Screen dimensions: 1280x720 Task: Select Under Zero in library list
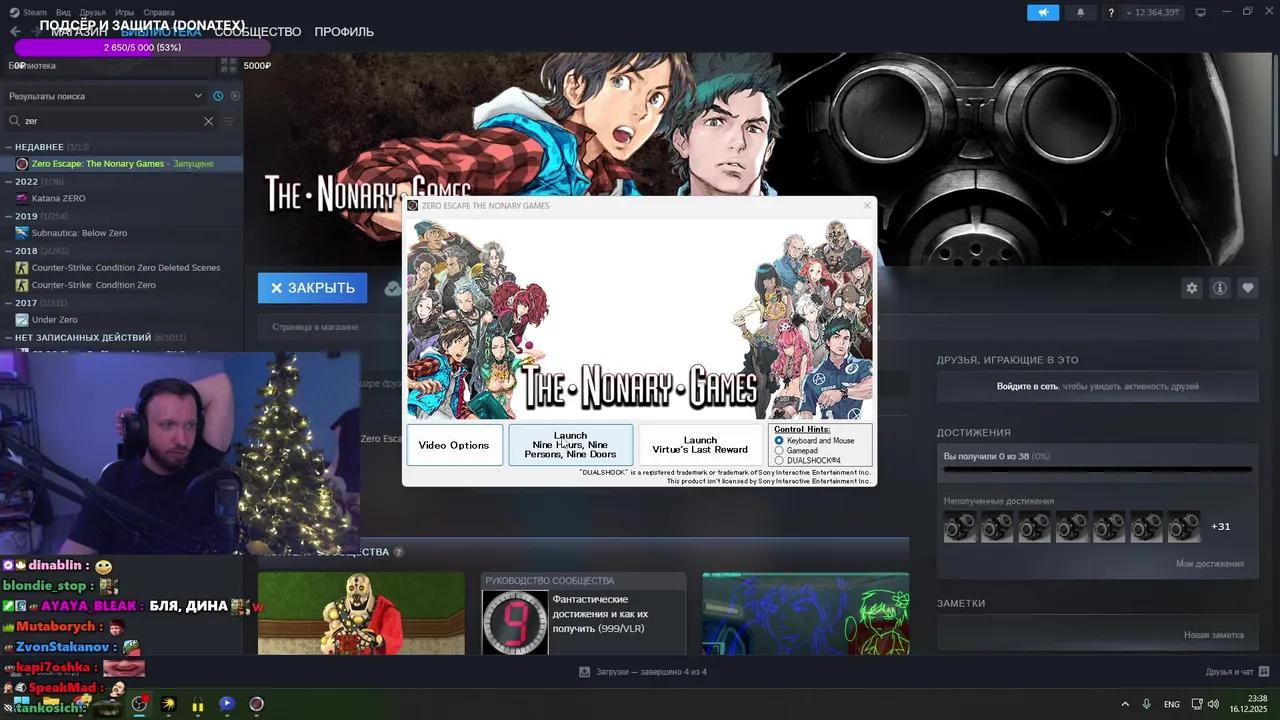[x=55, y=320]
